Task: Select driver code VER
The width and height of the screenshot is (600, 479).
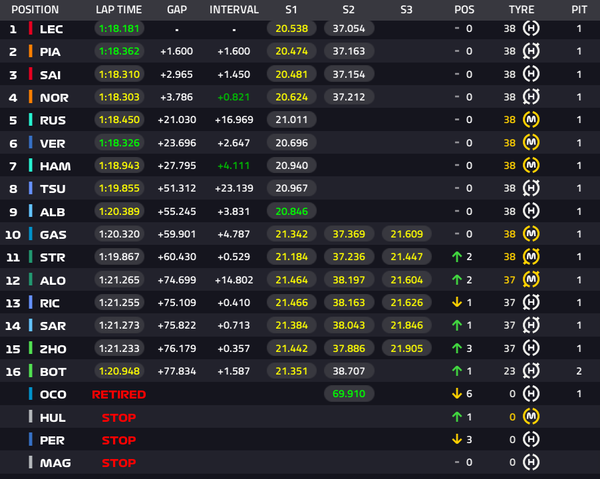Action: [52, 143]
